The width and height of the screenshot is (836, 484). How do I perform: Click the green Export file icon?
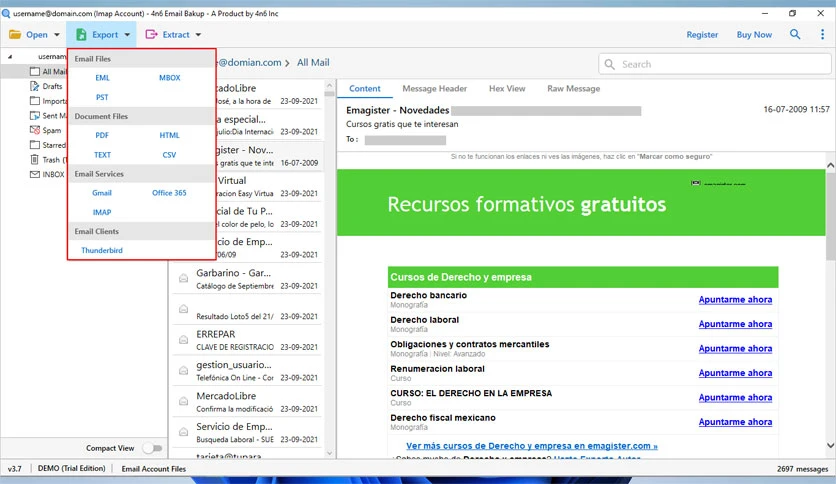(x=81, y=35)
